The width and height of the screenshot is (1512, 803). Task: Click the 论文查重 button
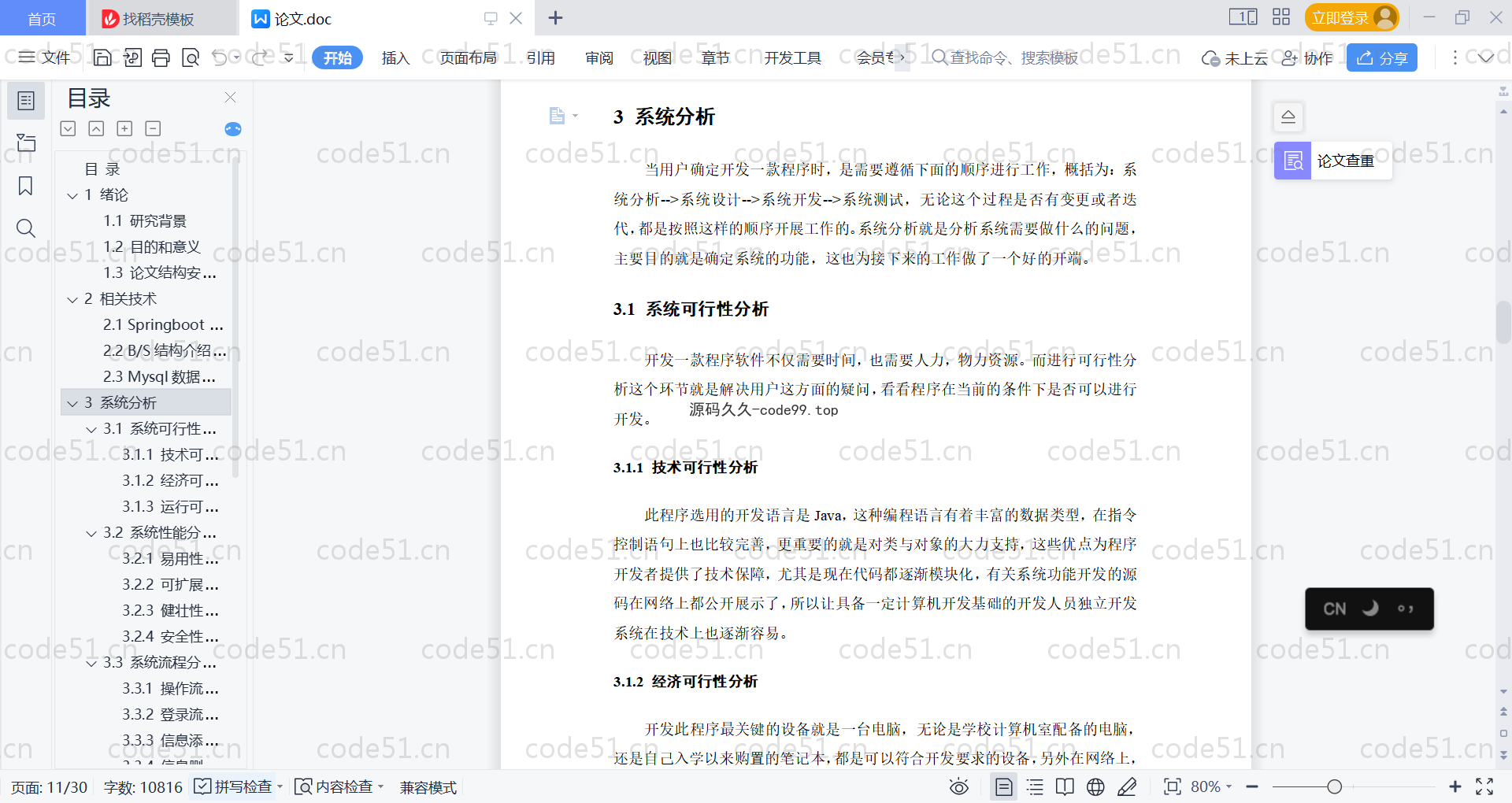click(x=1332, y=161)
